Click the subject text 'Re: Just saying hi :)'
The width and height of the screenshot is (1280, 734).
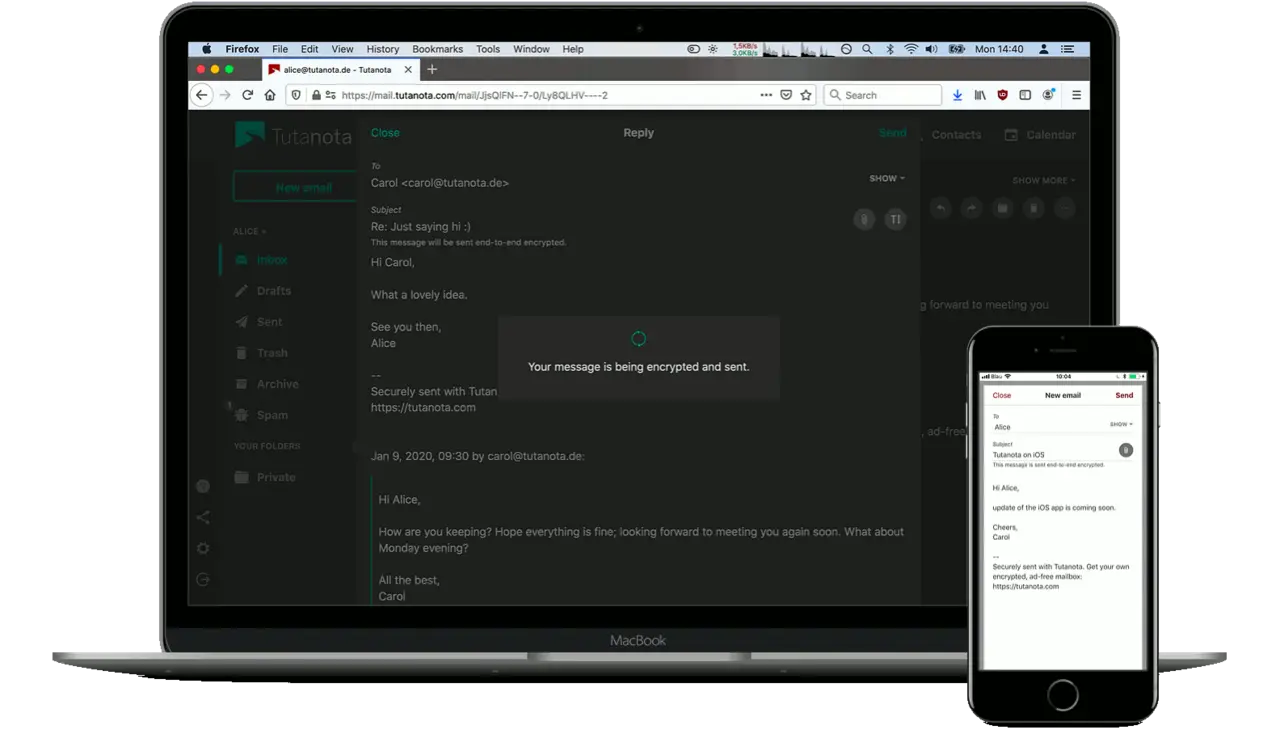coord(420,227)
